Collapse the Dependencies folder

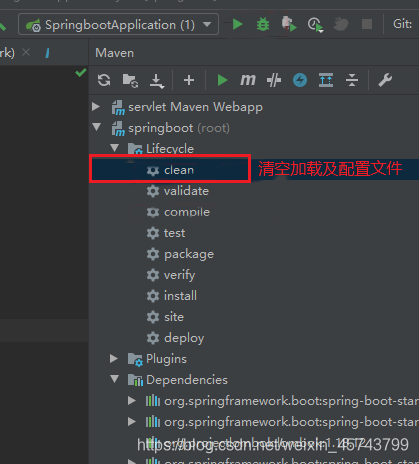[x=115, y=379]
